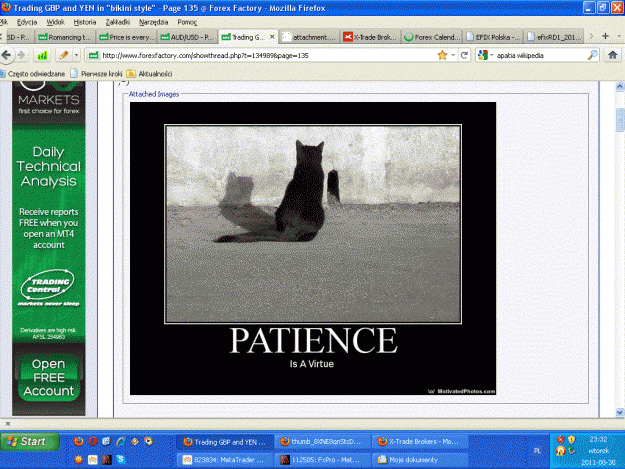Screen dimensions: 625x469
Task: Open the Pierwsze kroki bookmark
Action: coord(96,74)
